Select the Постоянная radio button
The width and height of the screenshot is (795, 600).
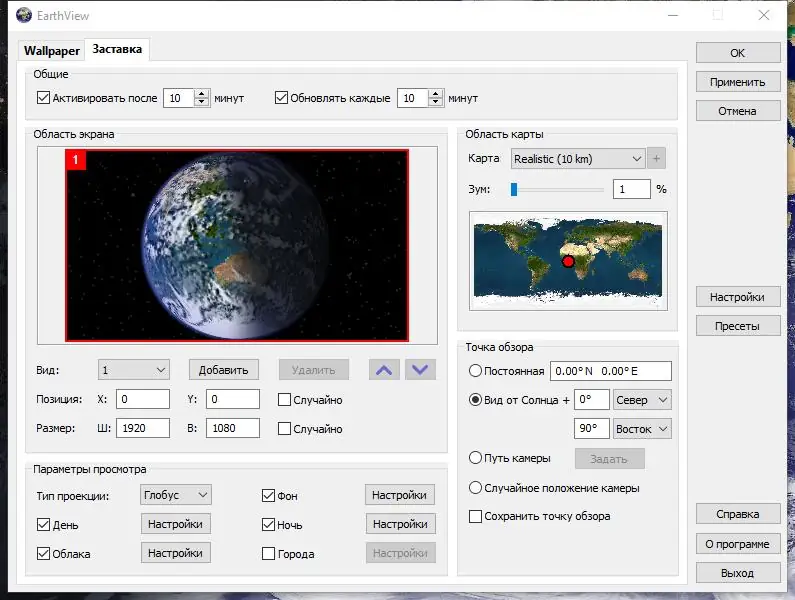(x=475, y=371)
